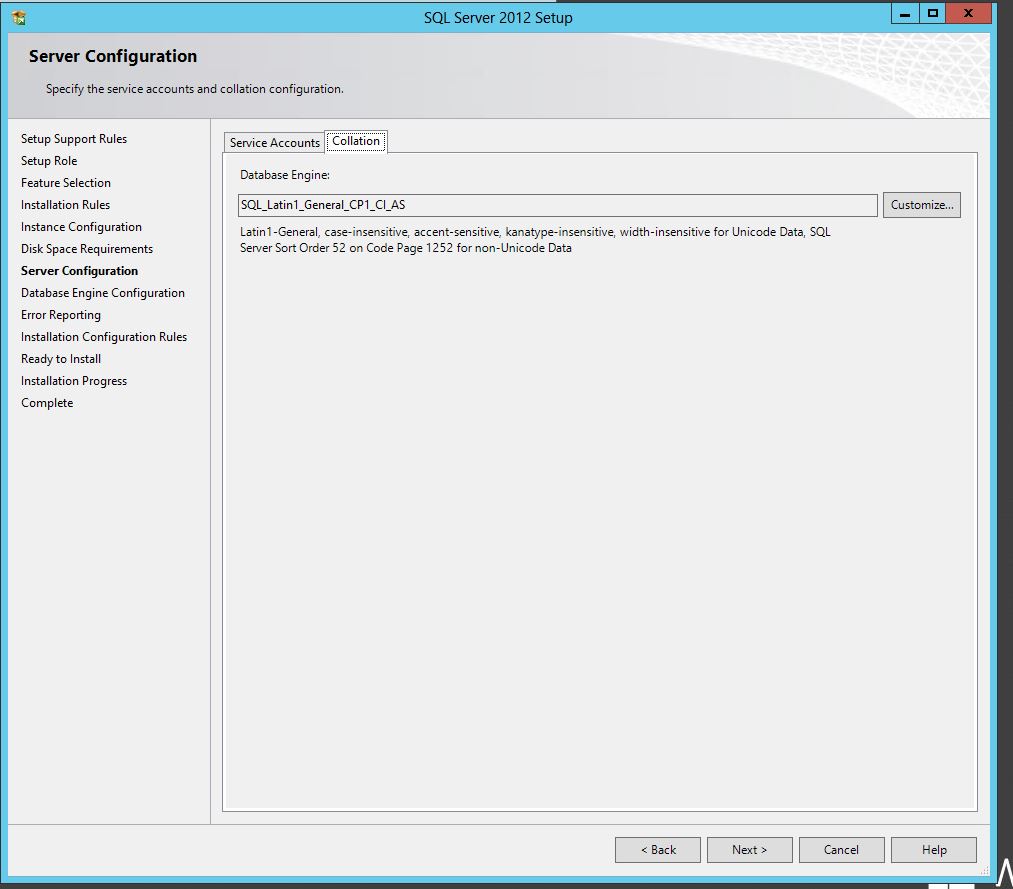Viewport: 1013px width, 889px height.
Task: Select Setup Role in the step list
Action: [x=48, y=161]
